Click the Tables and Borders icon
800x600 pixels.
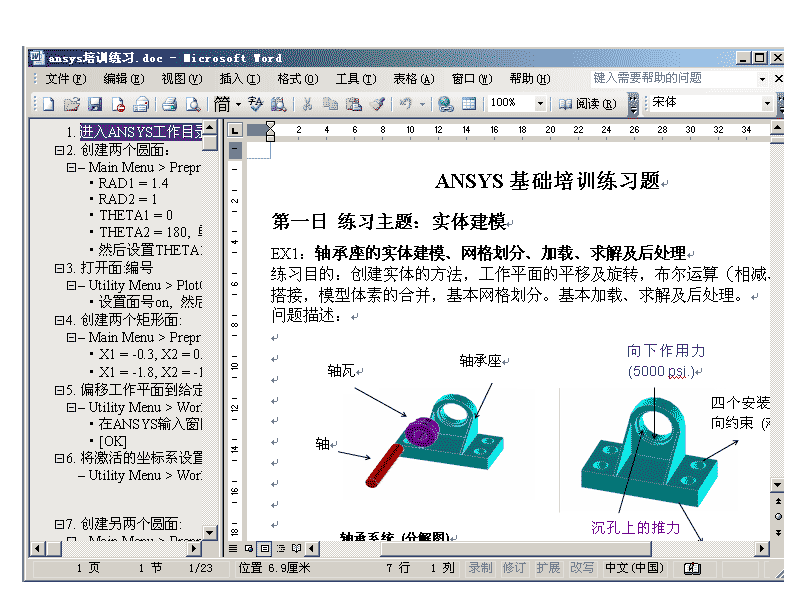click(469, 104)
